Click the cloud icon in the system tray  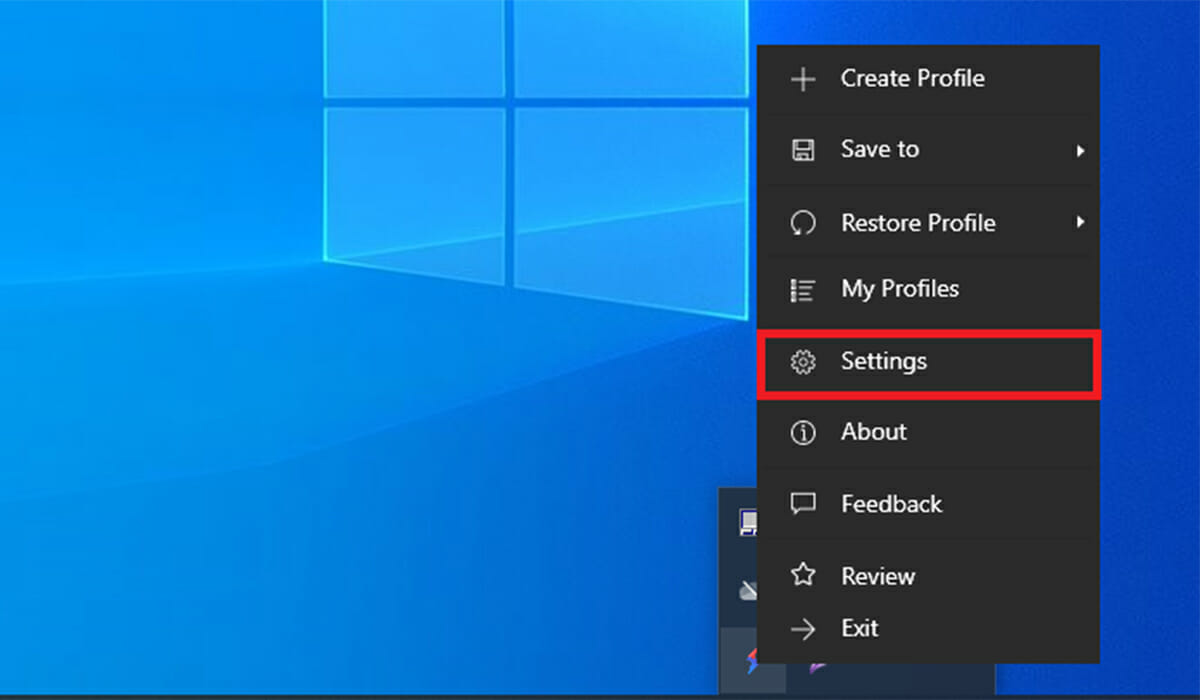coord(748,590)
